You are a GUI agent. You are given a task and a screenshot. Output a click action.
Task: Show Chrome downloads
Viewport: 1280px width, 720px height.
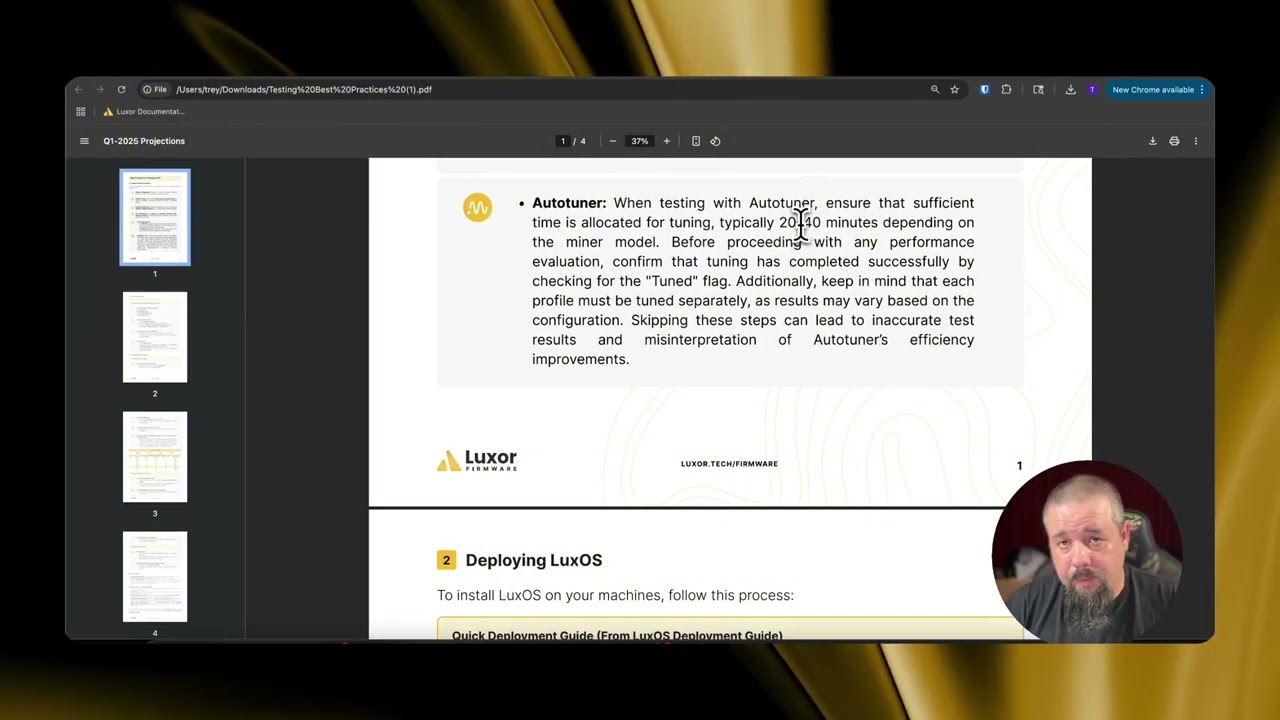[1070, 90]
